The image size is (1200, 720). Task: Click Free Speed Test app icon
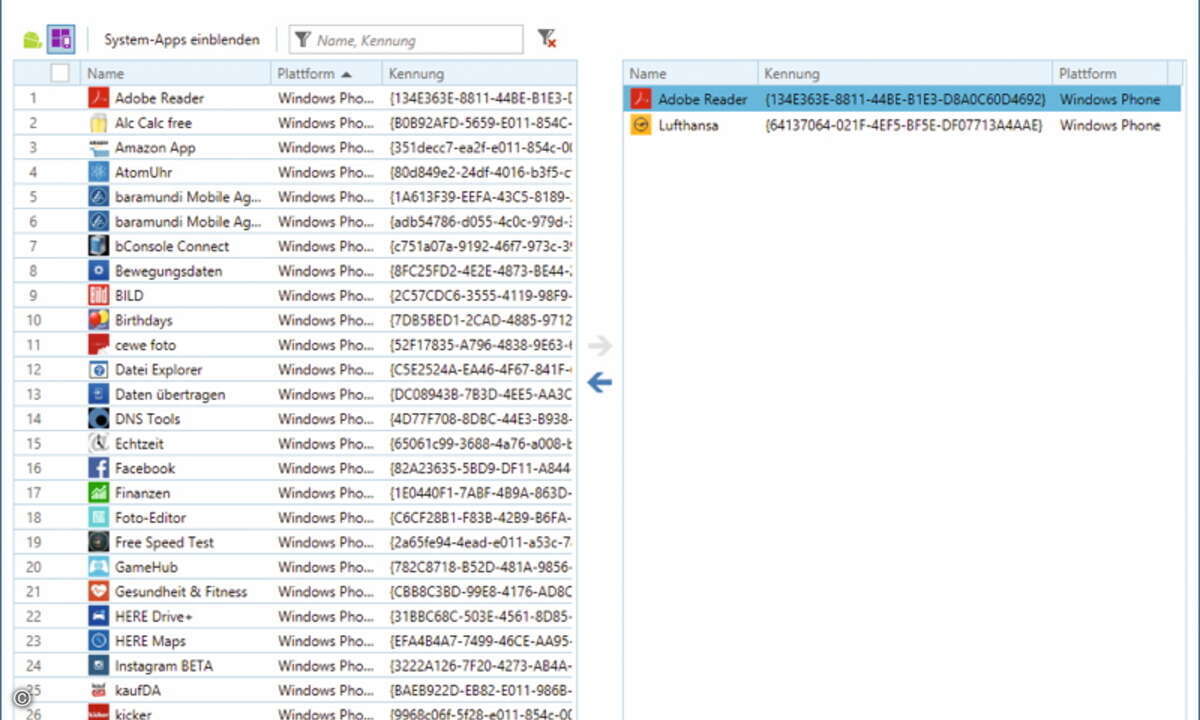(x=98, y=542)
